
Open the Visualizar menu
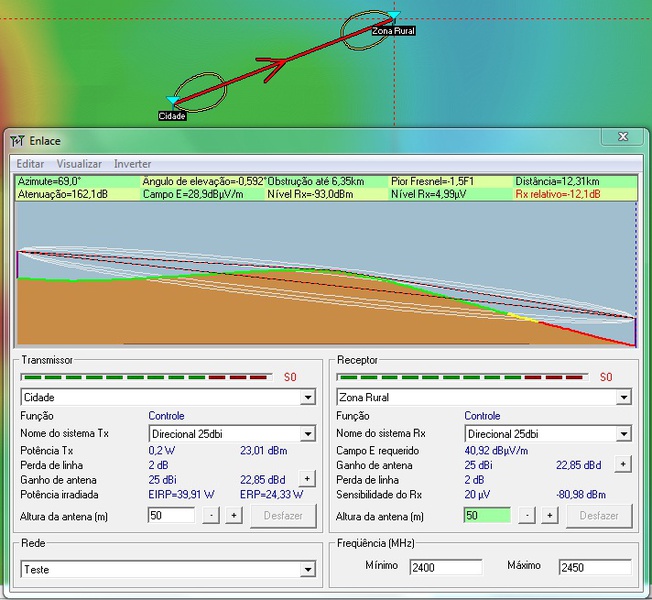79,164
